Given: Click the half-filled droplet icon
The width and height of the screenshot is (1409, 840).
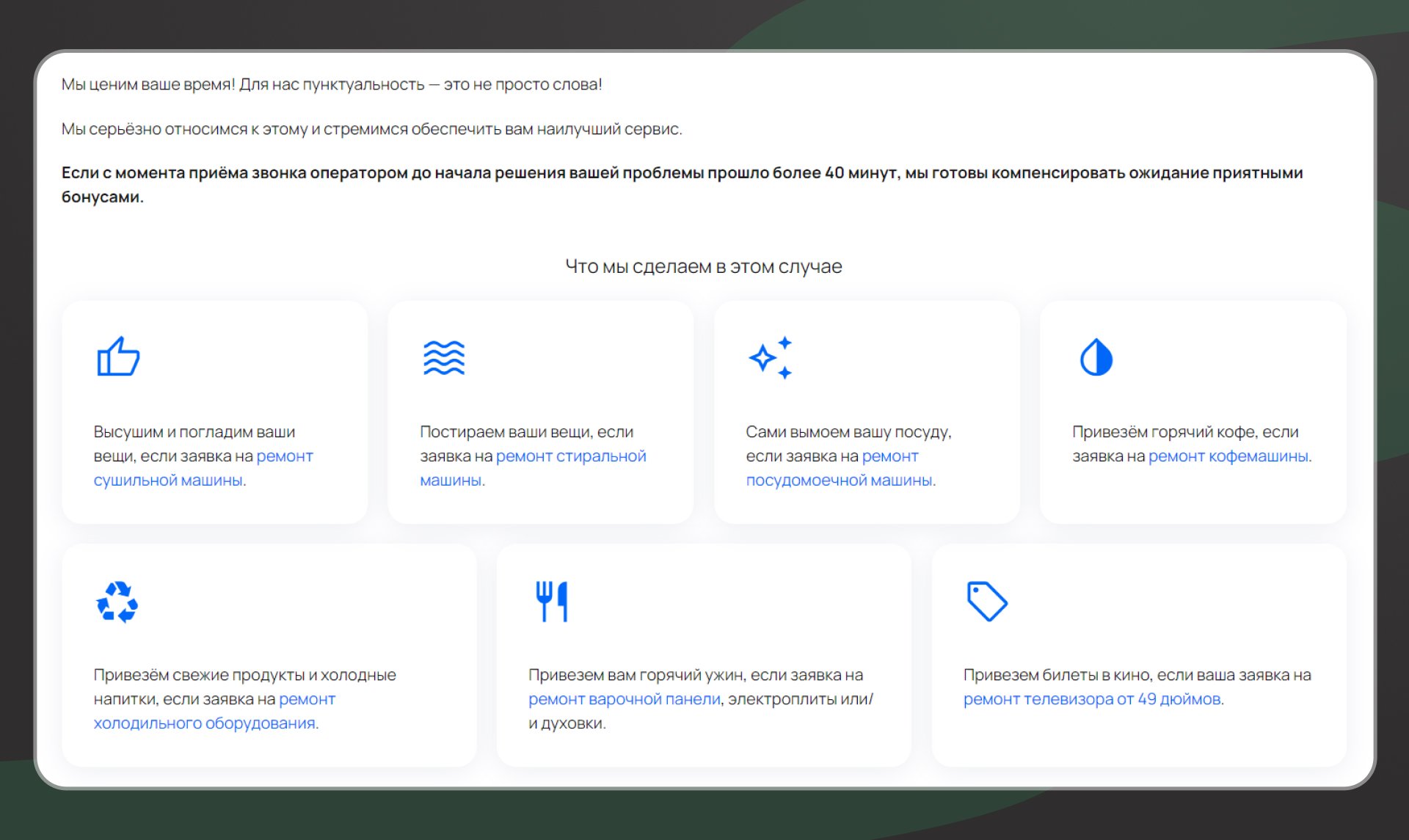Looking at the screenshot, I should point(1096,357).
